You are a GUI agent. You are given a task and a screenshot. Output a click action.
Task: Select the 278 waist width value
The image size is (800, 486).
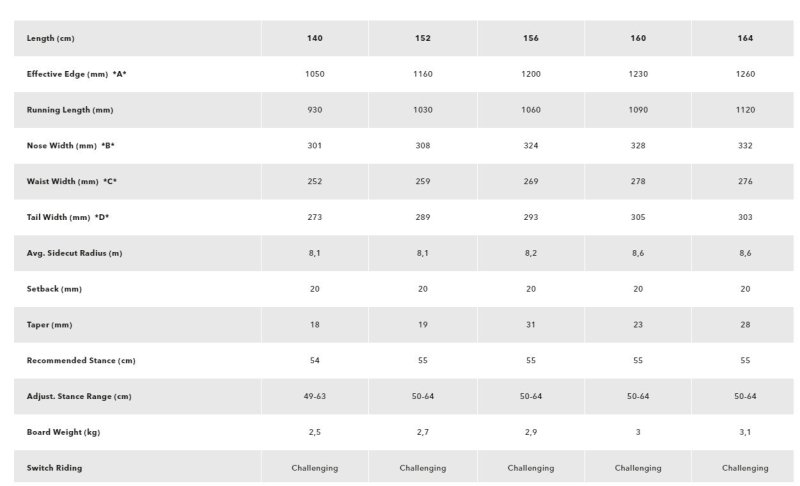point(638,181)
